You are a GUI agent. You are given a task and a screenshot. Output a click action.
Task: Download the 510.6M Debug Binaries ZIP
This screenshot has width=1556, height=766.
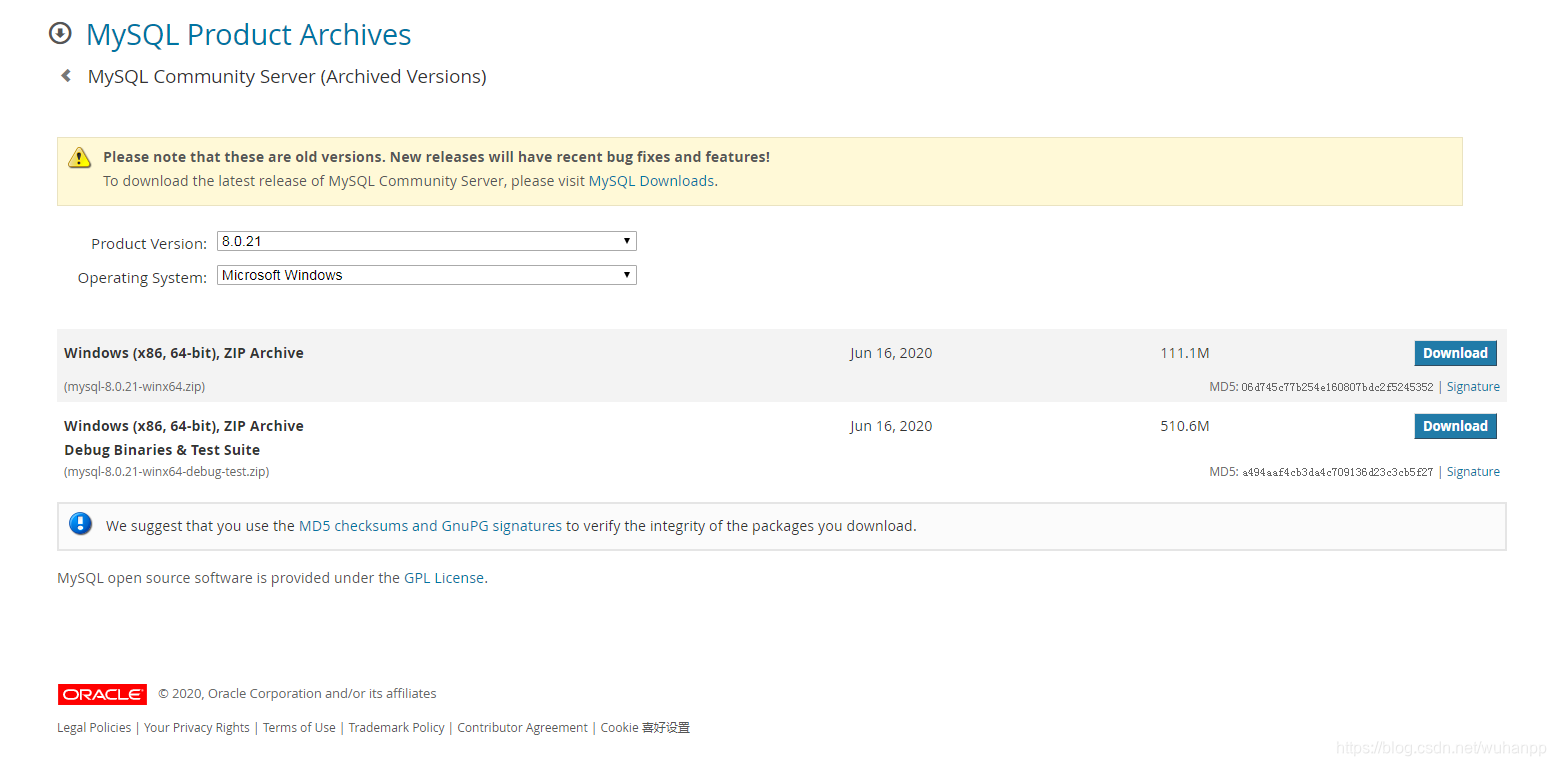(1455, 426)
